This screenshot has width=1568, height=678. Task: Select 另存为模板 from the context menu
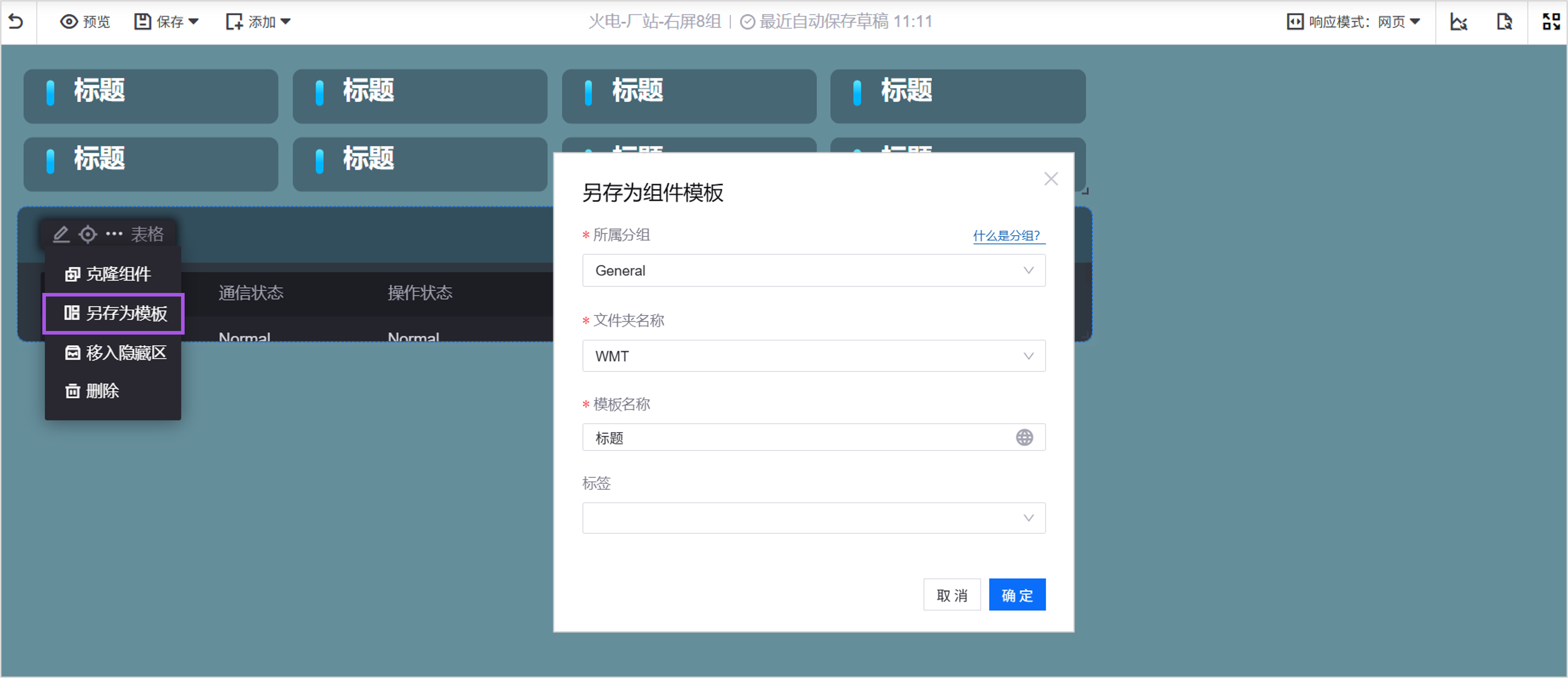113,314
